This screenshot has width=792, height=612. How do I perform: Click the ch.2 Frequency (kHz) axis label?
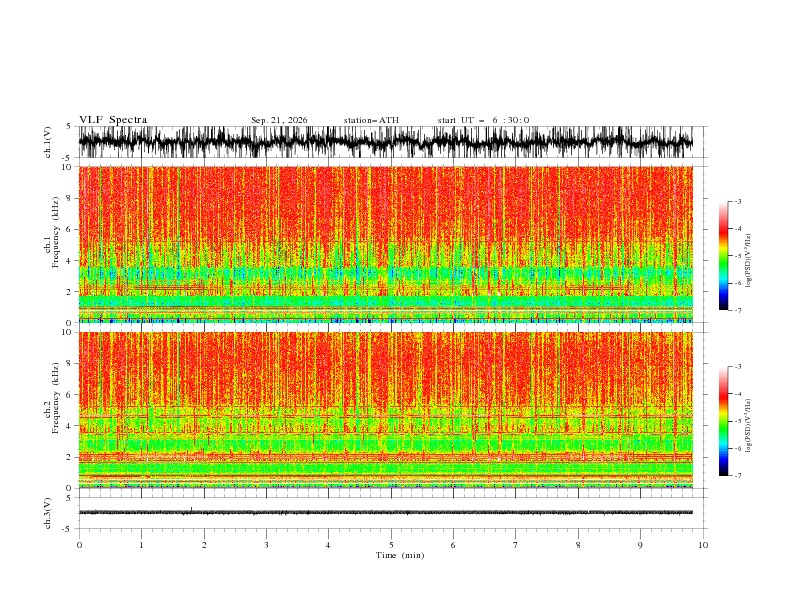point(51,410)
